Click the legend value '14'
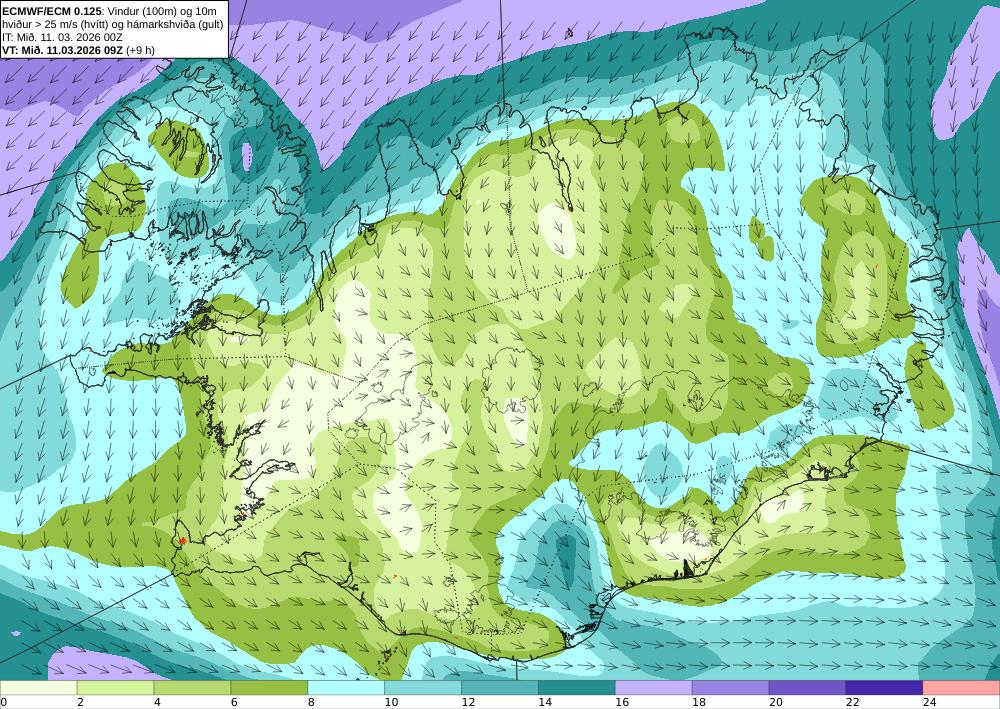 click(x=545, y=702)
